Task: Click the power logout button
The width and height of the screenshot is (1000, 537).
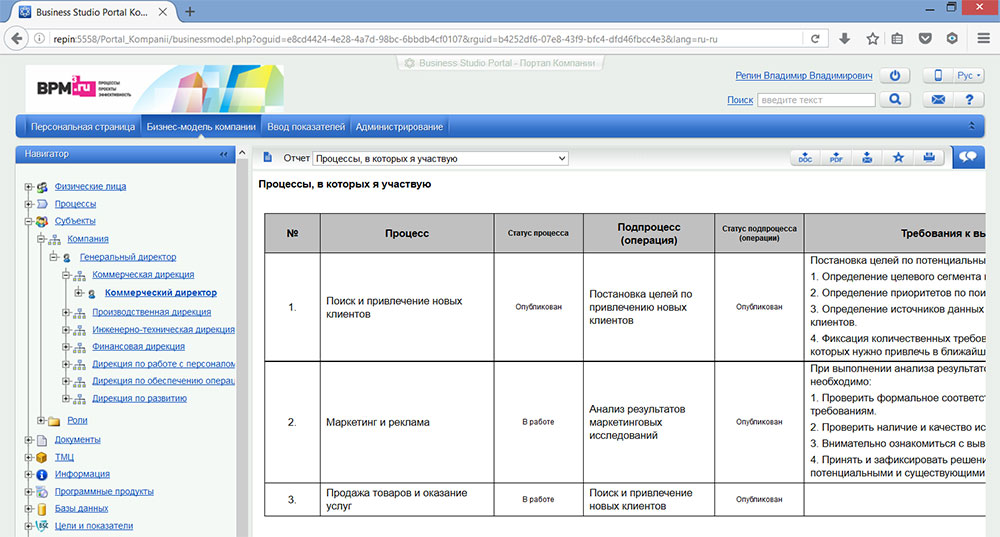Action: pos(895,76)
